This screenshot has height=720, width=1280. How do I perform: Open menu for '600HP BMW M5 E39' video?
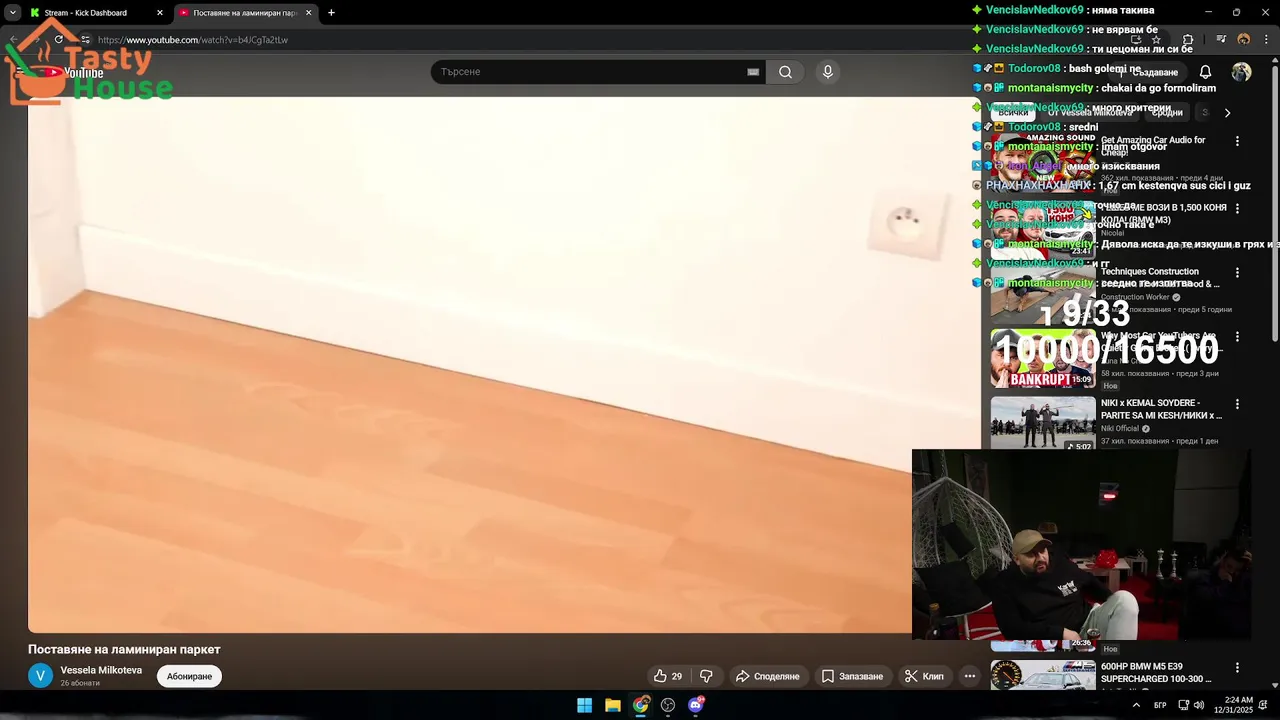1237,667
